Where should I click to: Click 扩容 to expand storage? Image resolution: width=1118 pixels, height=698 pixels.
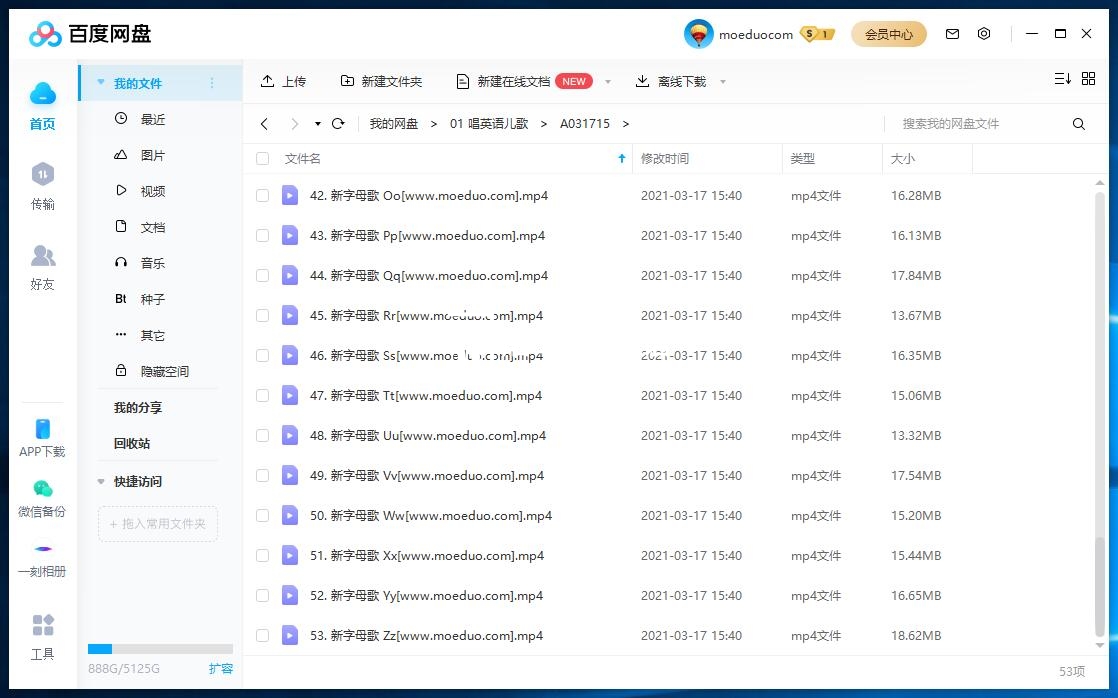(x=221, y=668)
